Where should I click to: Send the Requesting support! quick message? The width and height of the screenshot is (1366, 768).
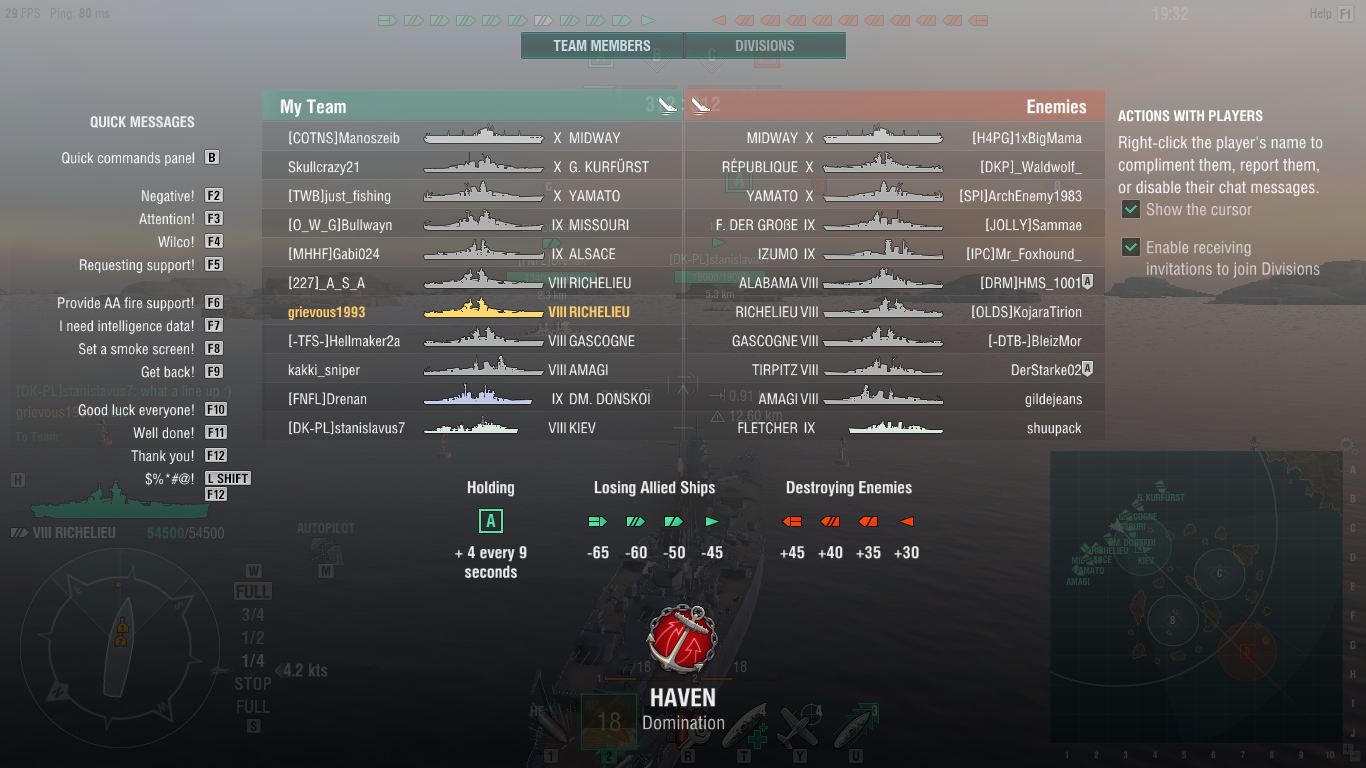[137, 265]
